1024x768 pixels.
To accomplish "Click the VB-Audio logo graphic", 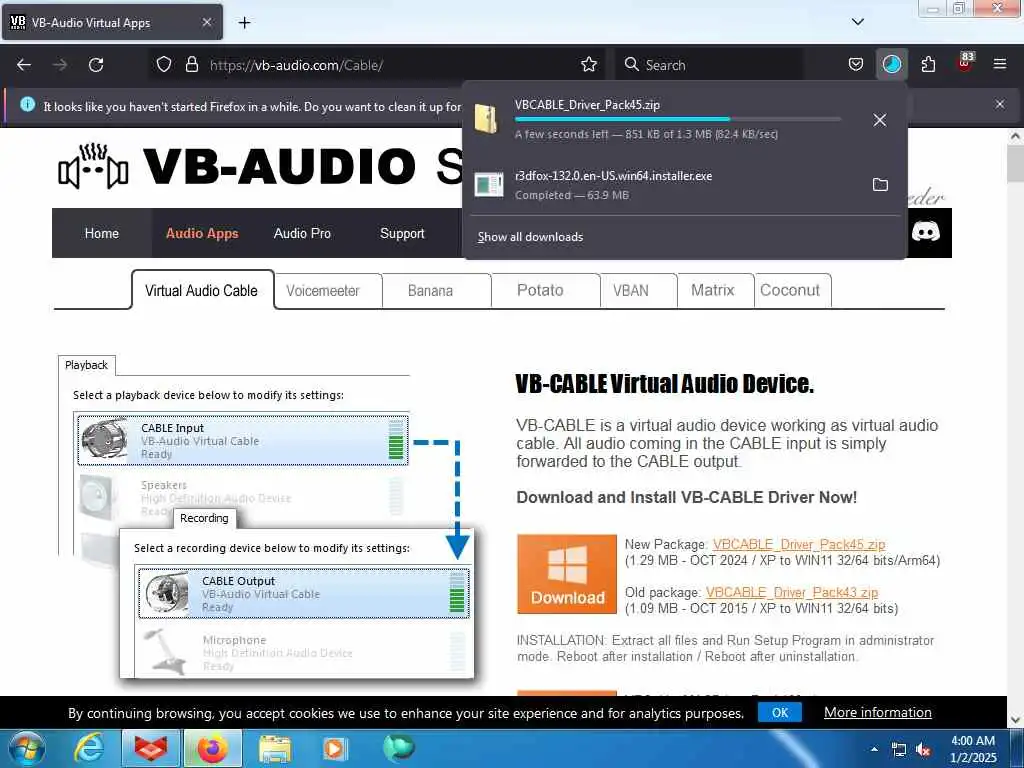I will tap(93, 167).
